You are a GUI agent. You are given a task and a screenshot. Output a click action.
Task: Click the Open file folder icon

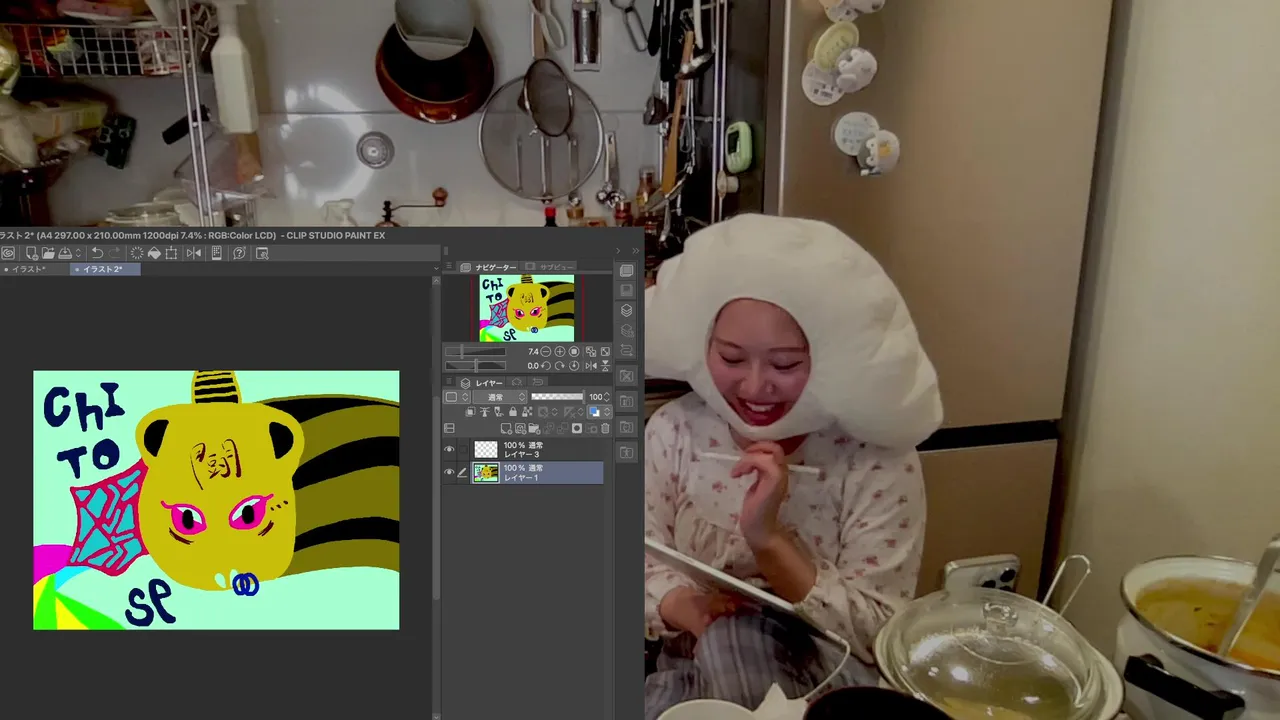pyautogui.click(x=48, y=253)
